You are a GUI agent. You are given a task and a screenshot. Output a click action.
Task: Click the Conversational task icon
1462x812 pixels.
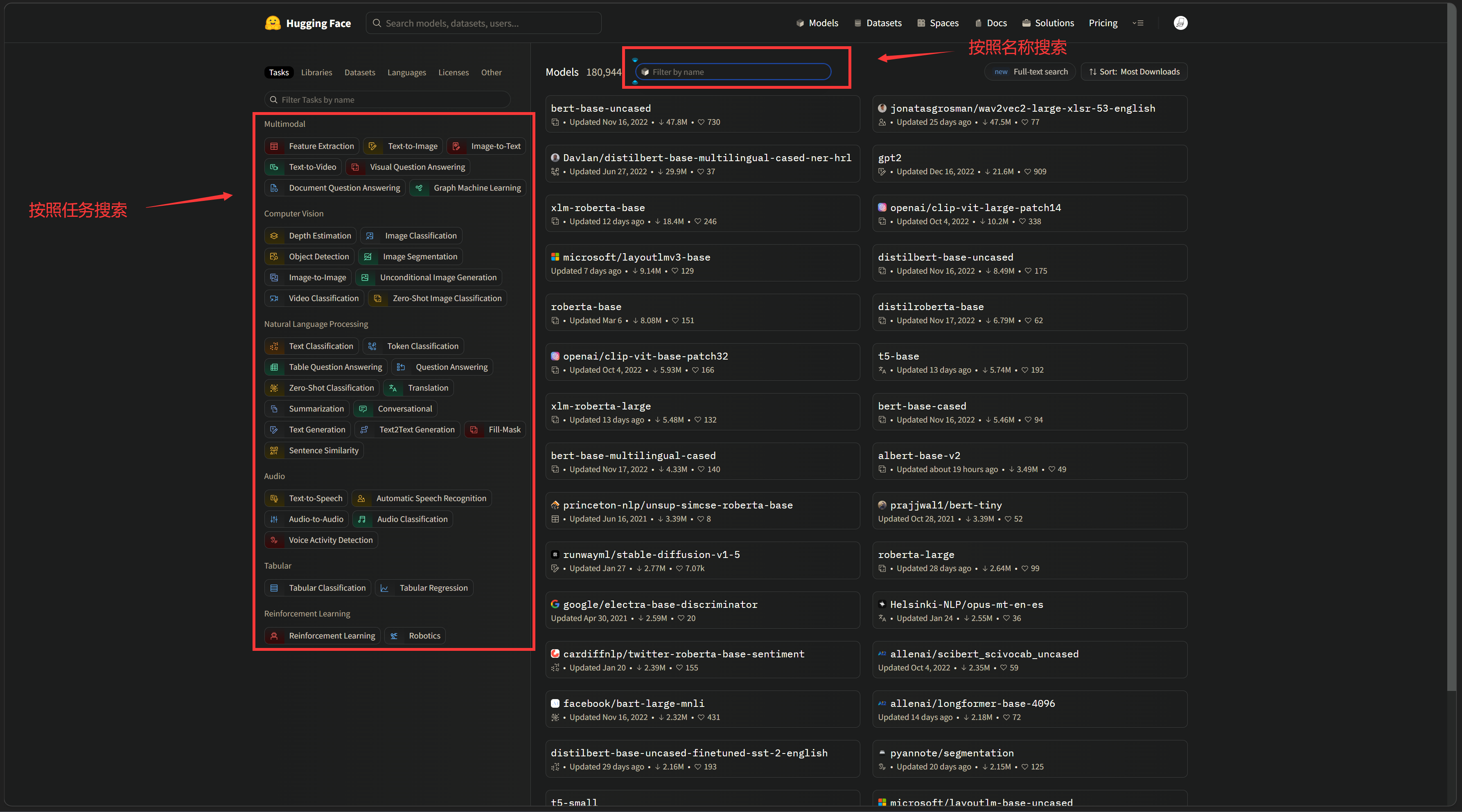coord(363,409)
